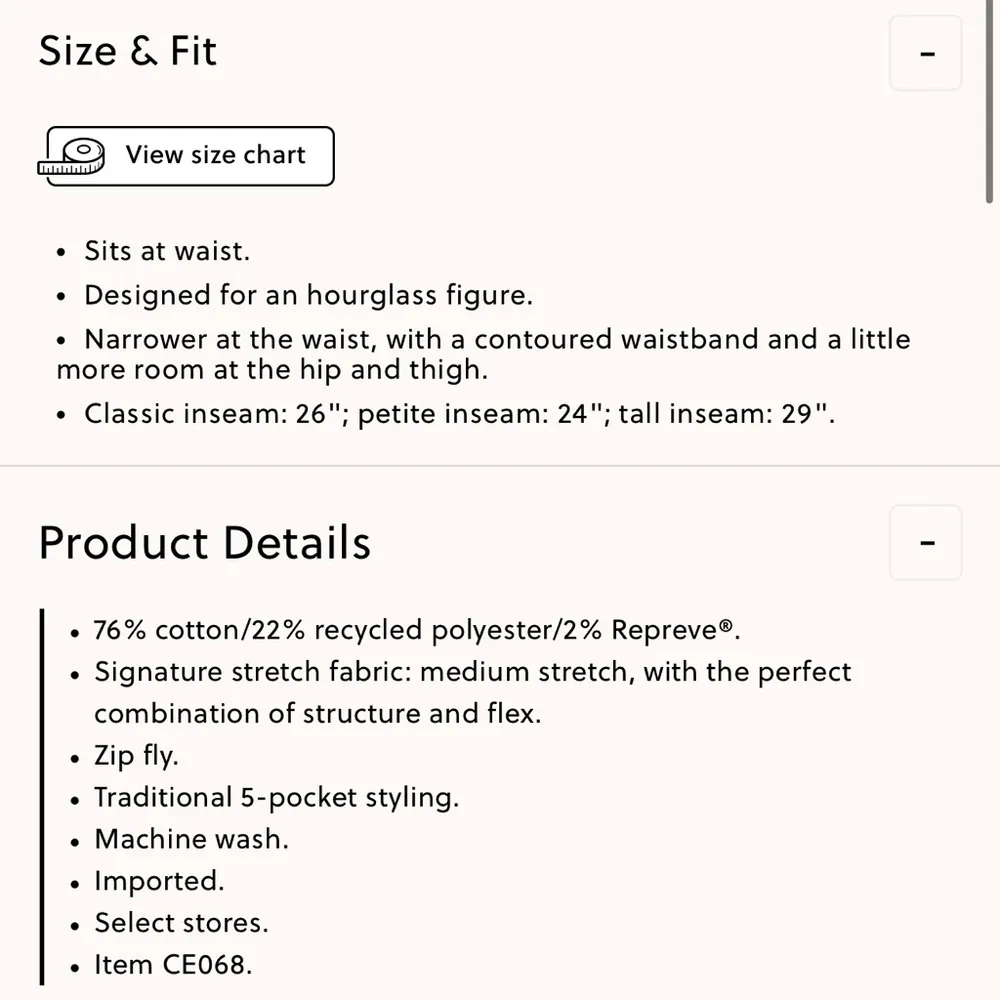This screenshot has width=1000, height=1000.
Task: Select the Product Details heading
Action: point(204,542)
